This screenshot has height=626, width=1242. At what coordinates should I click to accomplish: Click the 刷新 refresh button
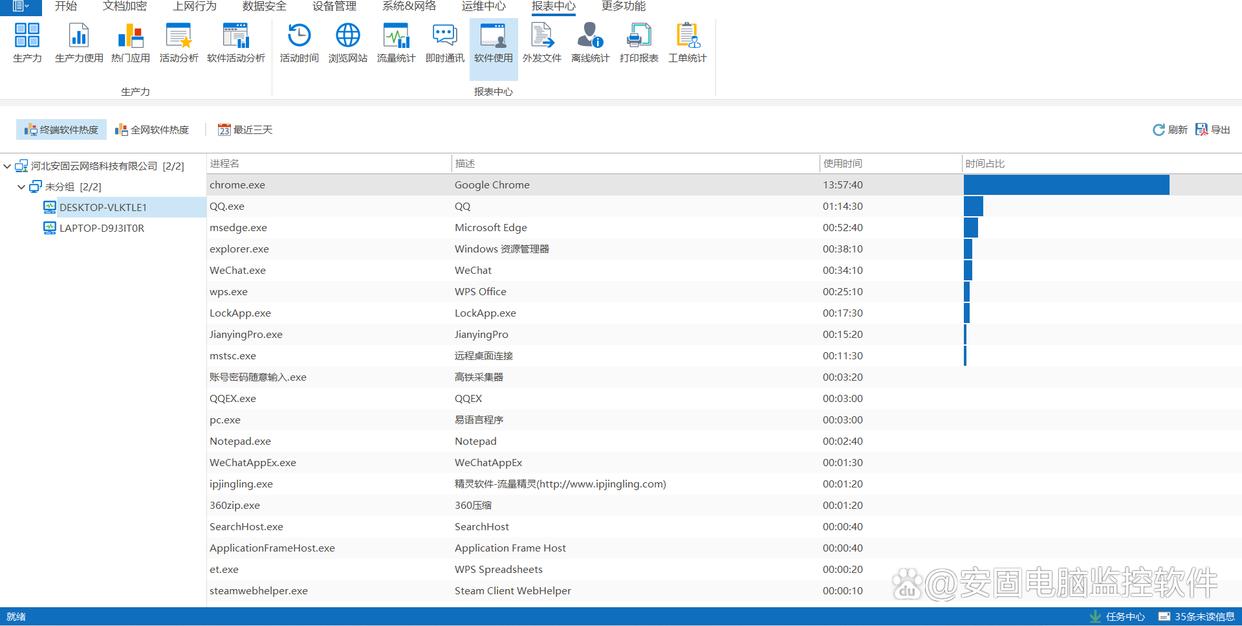pyautogui.click(x=1170, y=130)
